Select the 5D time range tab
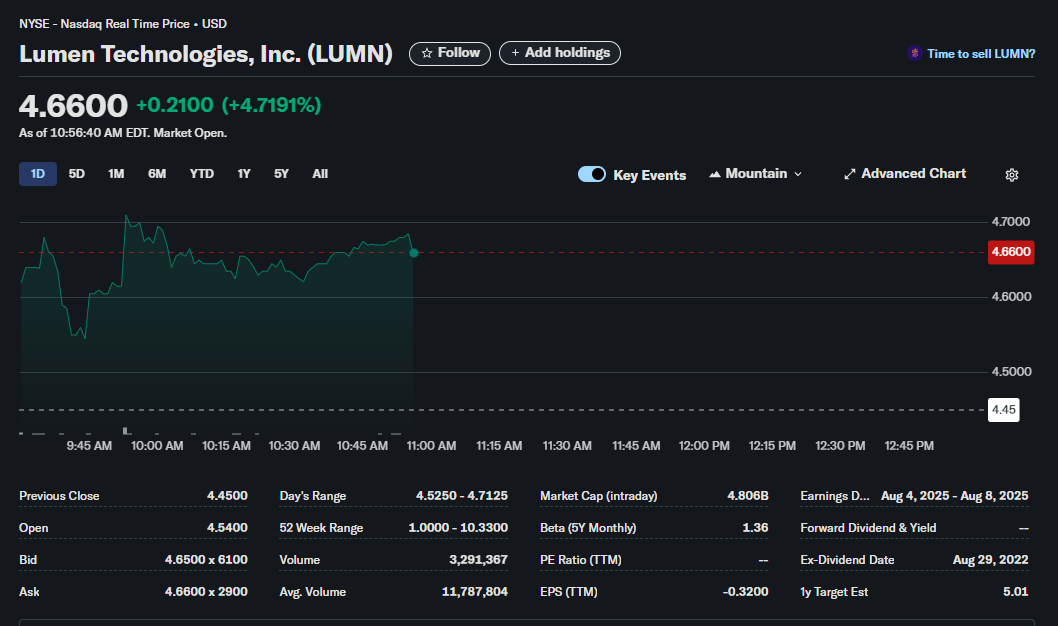 [x=76, y=174]
